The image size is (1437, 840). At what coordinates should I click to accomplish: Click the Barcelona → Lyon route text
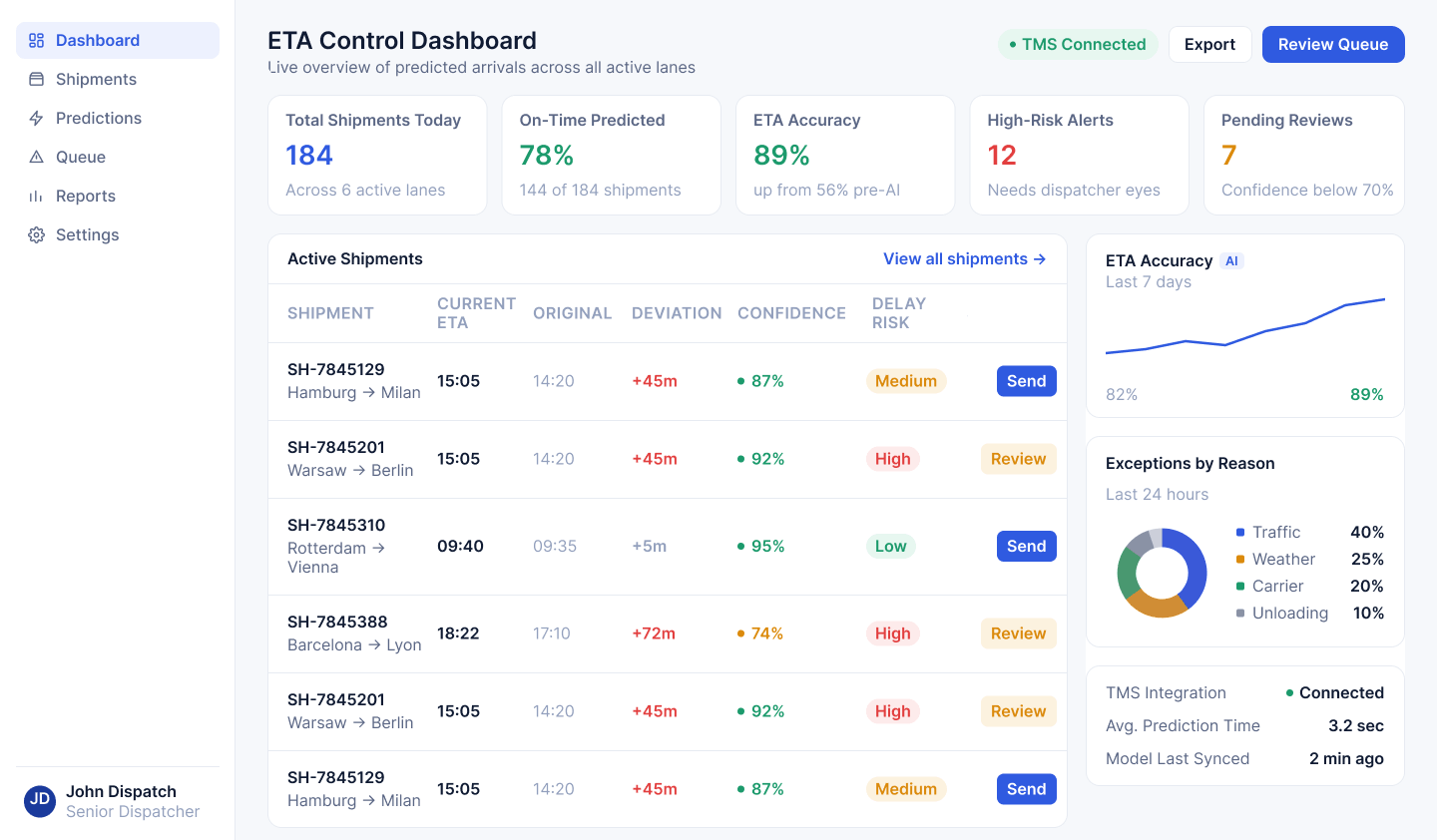[x=354, y=645]
